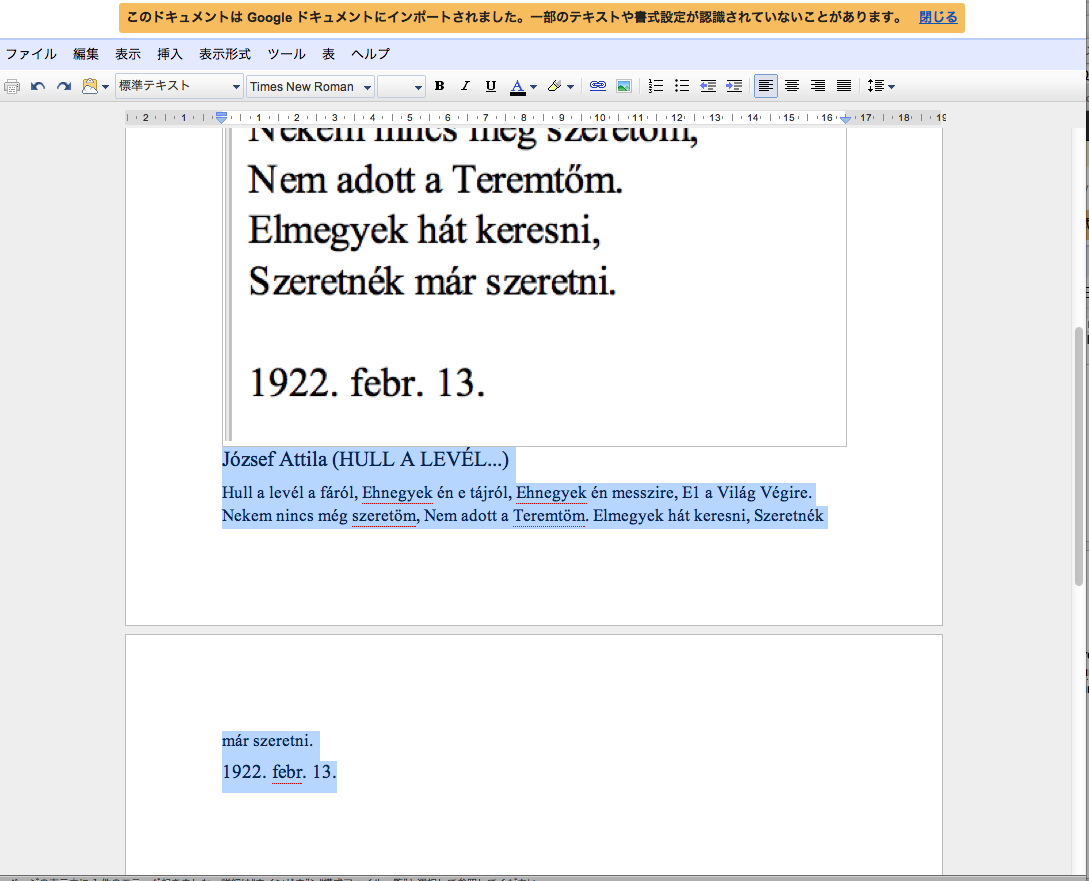Screen dimensions: 1089x881
Task: Open the web clipboard dropdown arrow
Action: (x=106, y=87)
